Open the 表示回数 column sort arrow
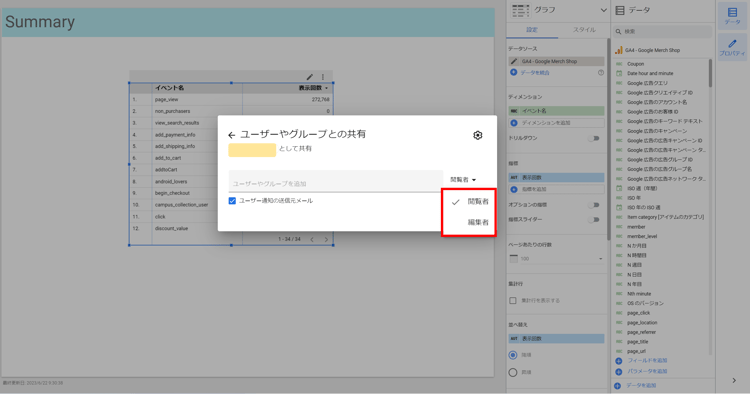 [x=327, y=88]
